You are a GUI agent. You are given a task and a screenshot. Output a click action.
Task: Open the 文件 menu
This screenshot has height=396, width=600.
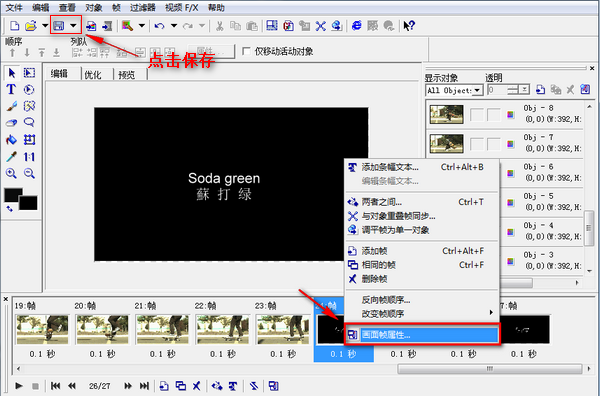coord(14,7)
